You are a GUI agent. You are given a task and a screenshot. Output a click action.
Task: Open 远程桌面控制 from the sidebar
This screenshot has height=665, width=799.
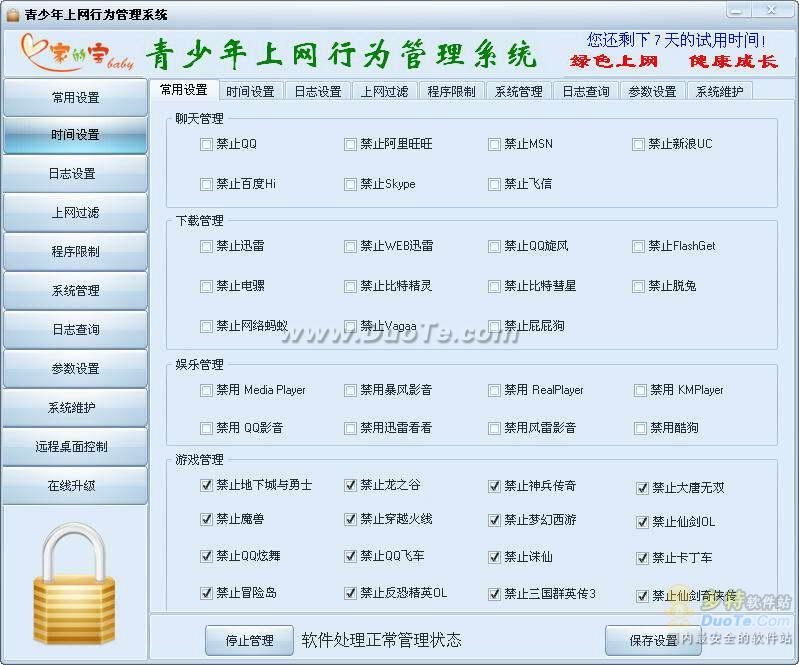75,447
